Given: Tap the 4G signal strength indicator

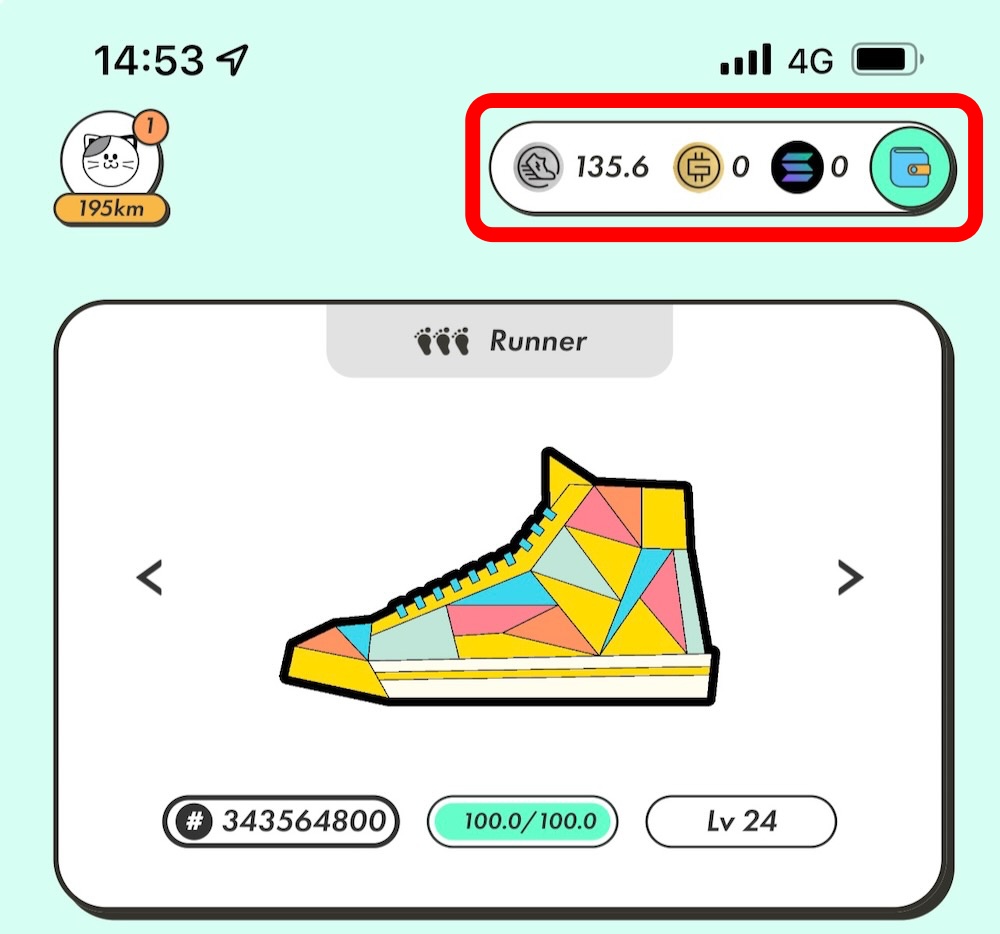Looking at the screenshot, I should (x=746, y=60).
